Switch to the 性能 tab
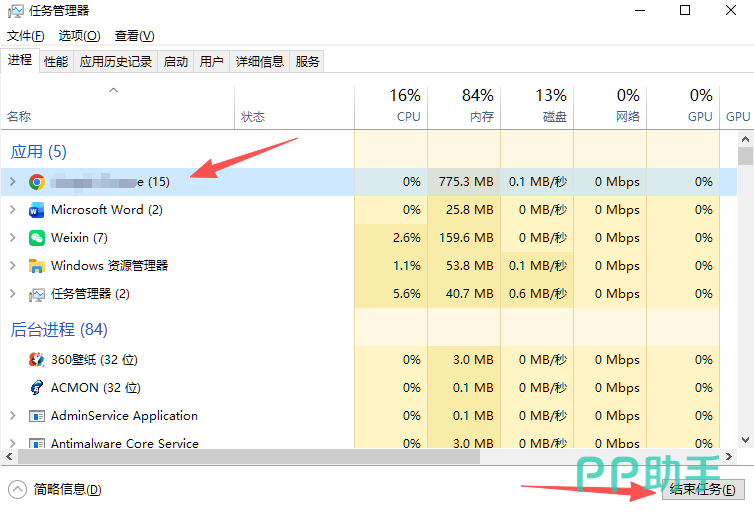The width and height of the screenshot is (754, 514). click(56, 62)
